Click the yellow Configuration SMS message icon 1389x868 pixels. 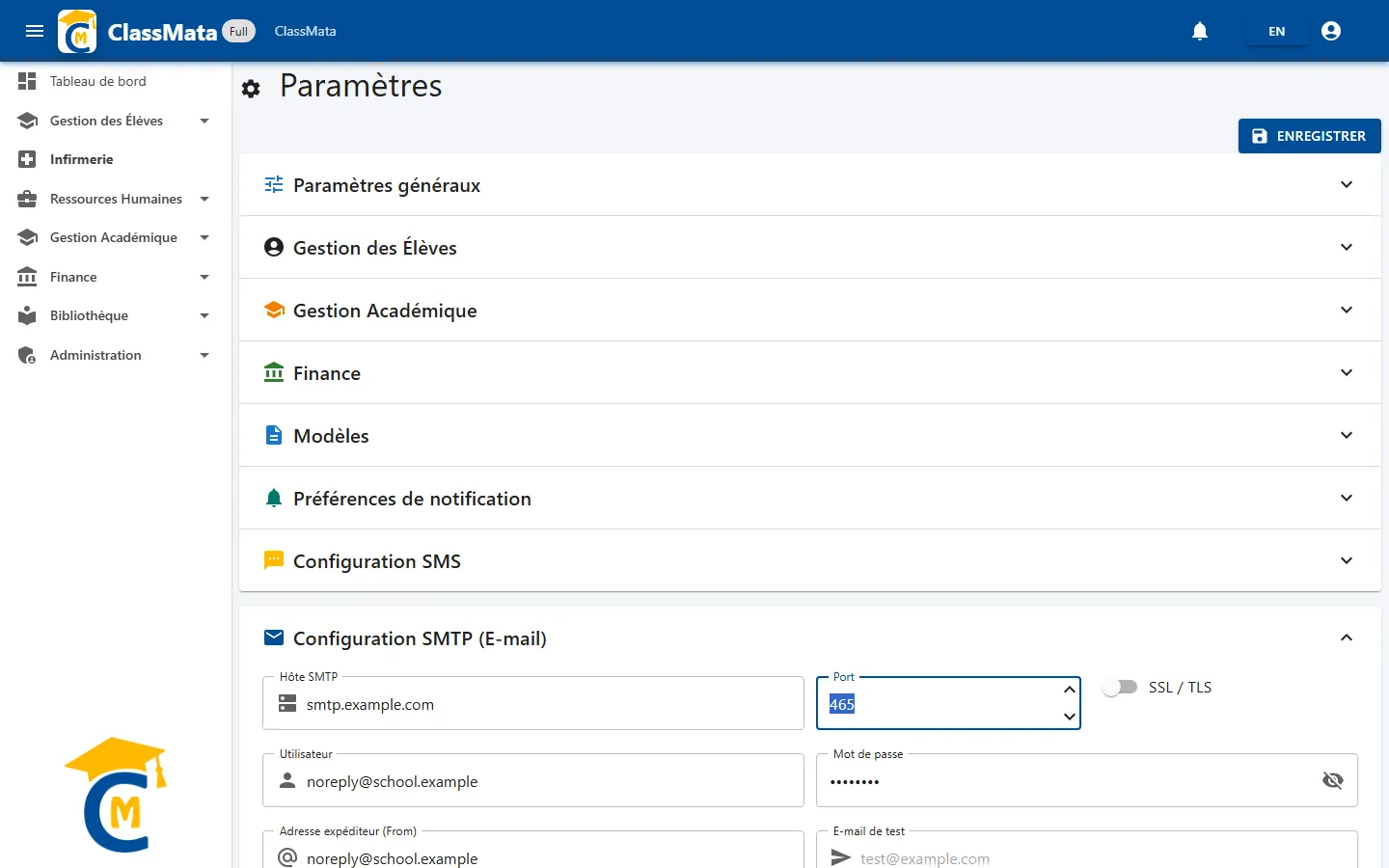coord(274,560)
